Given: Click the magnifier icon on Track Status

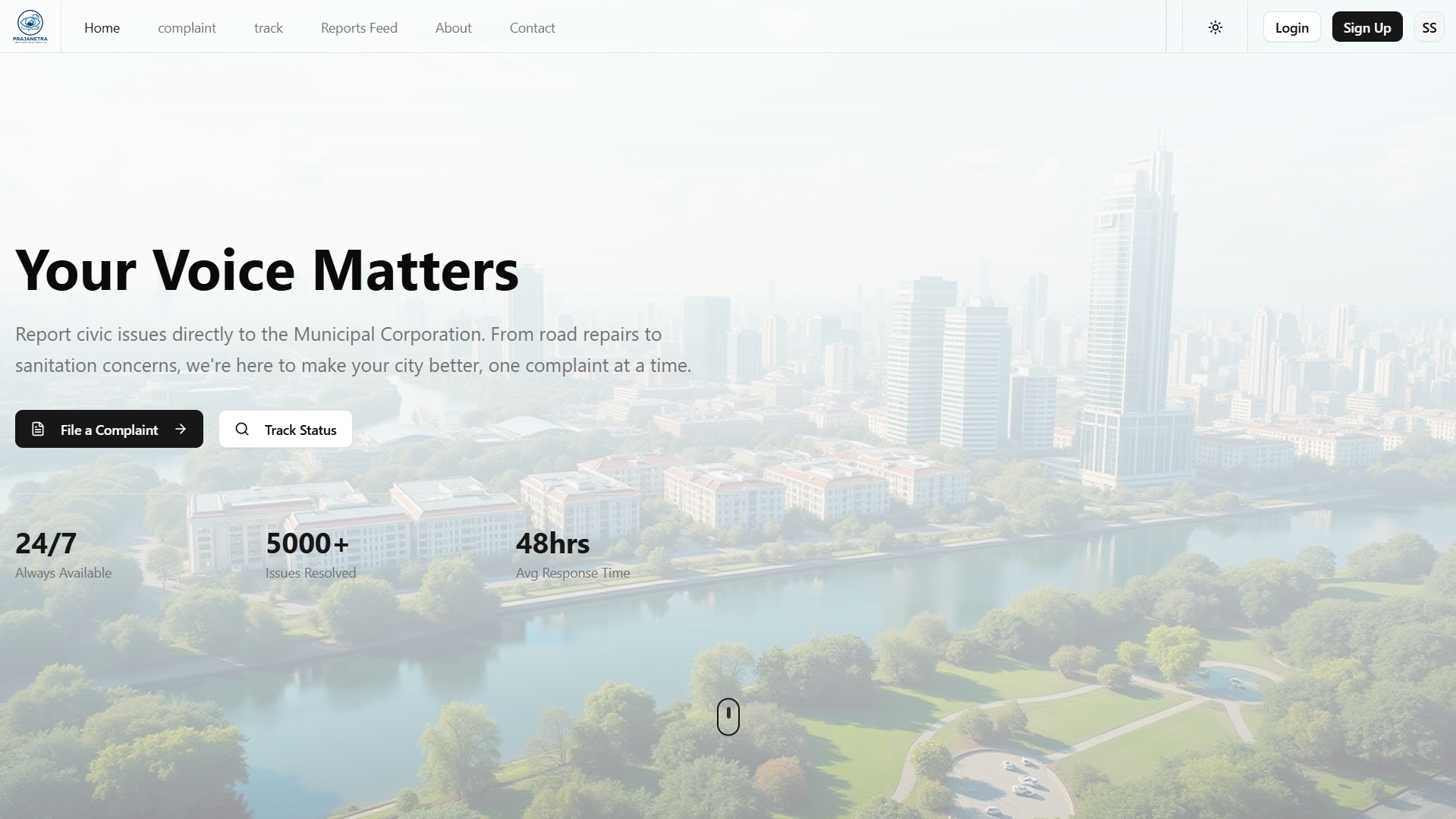Looking at the screenshot, I should click(x=242, y=429).
